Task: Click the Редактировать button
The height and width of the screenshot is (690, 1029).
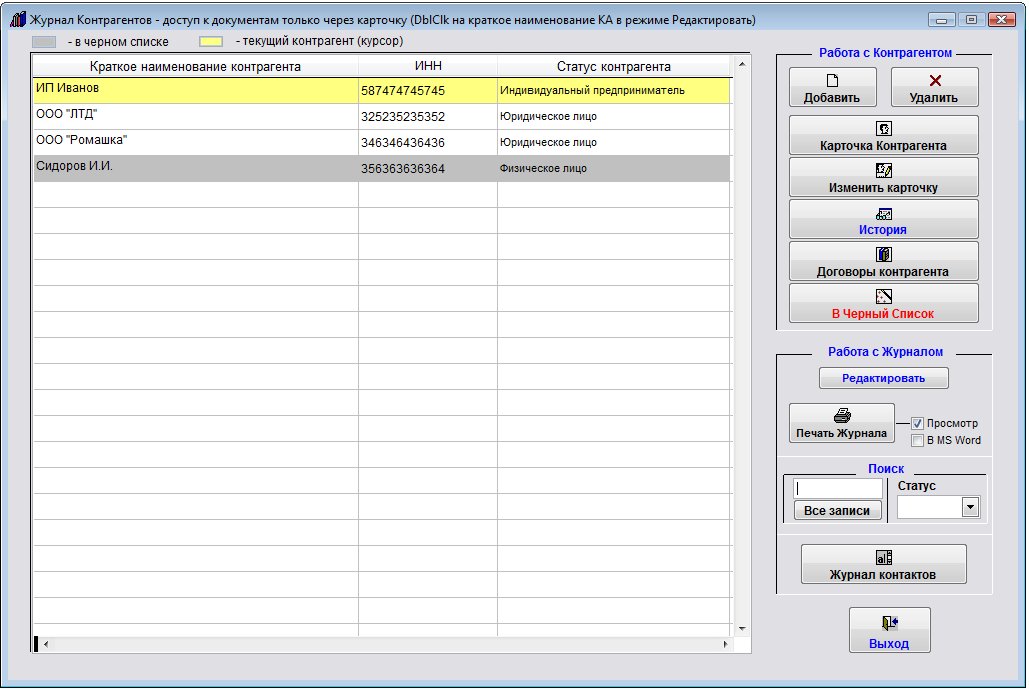Action: click(883, 378)
